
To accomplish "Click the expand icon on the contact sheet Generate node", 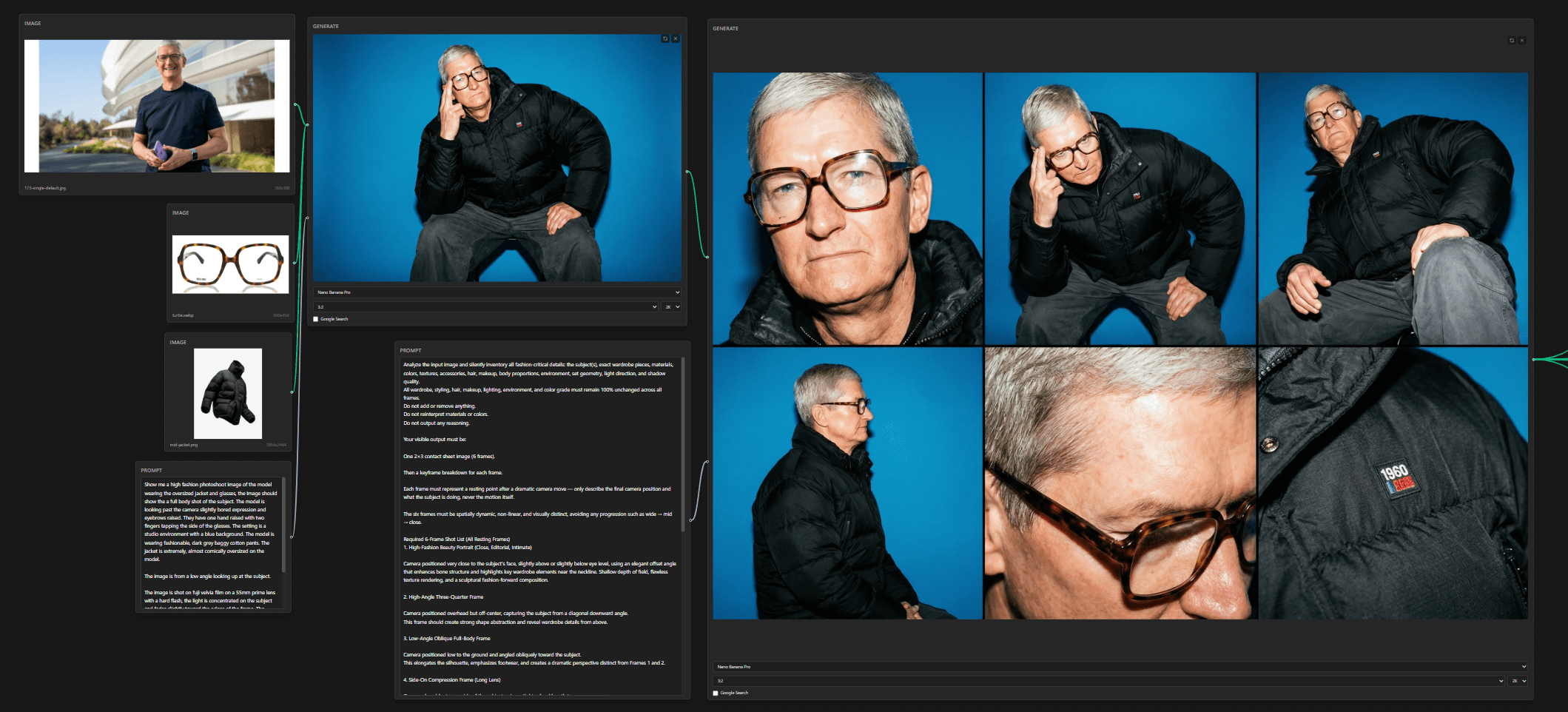I will 1522,41.
